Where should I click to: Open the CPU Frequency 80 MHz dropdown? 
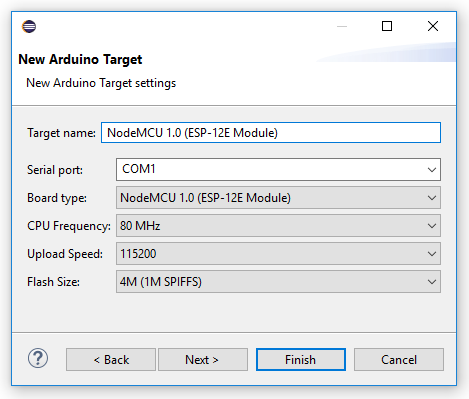click(278, 226)
